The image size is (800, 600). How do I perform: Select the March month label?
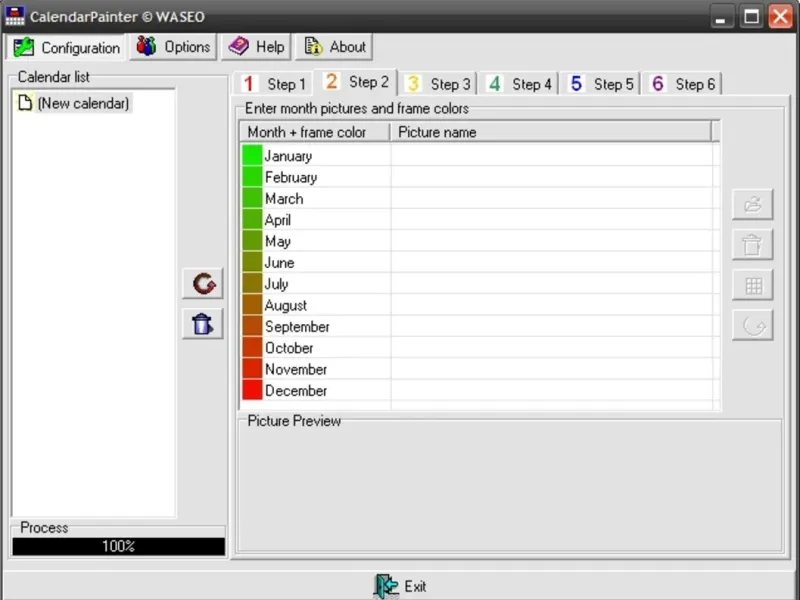click(x=284, y=198)
